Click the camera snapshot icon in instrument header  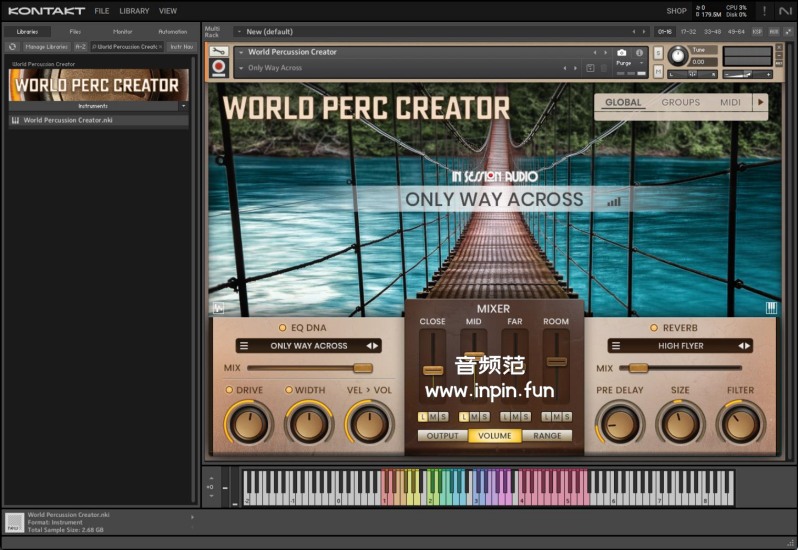pyautogui.click(x=621, y=52)
